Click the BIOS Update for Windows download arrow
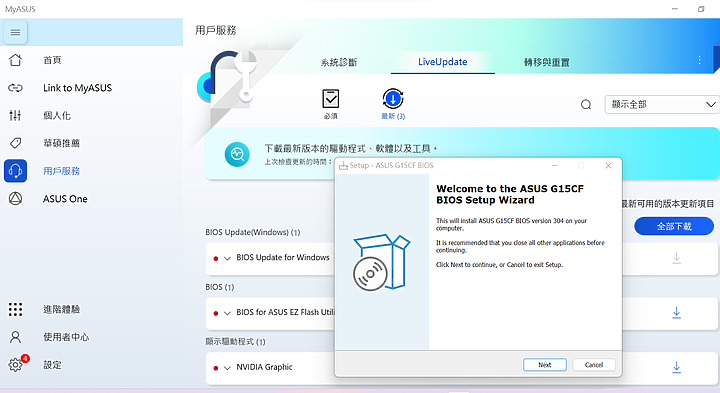720x393 pixels. [676, 258]
